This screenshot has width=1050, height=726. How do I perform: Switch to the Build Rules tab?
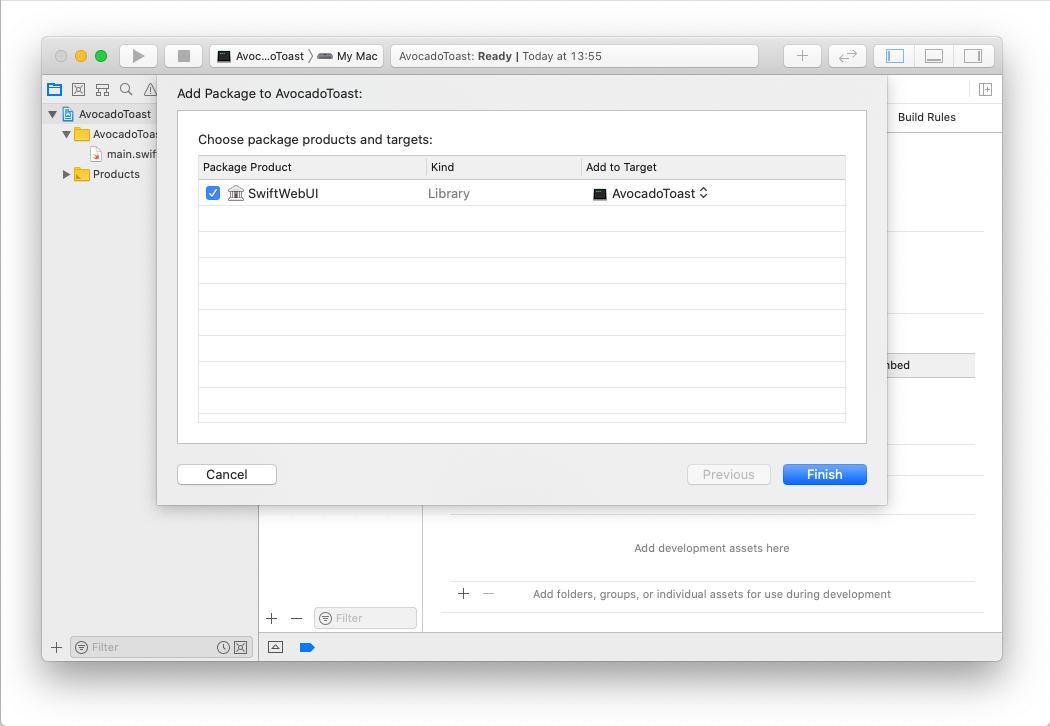(x=926, y=117)
